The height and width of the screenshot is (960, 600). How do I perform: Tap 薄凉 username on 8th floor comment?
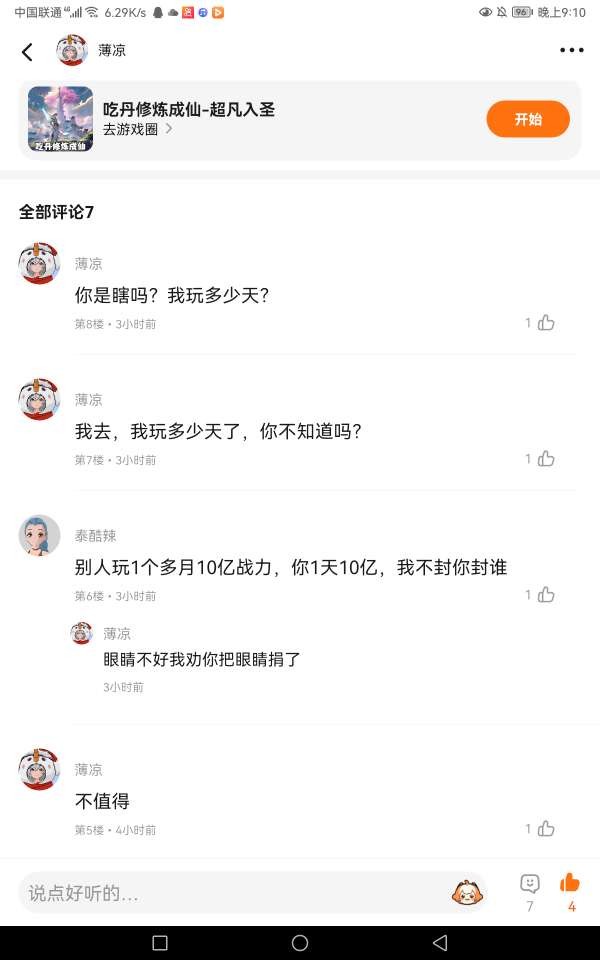[88, 264]
